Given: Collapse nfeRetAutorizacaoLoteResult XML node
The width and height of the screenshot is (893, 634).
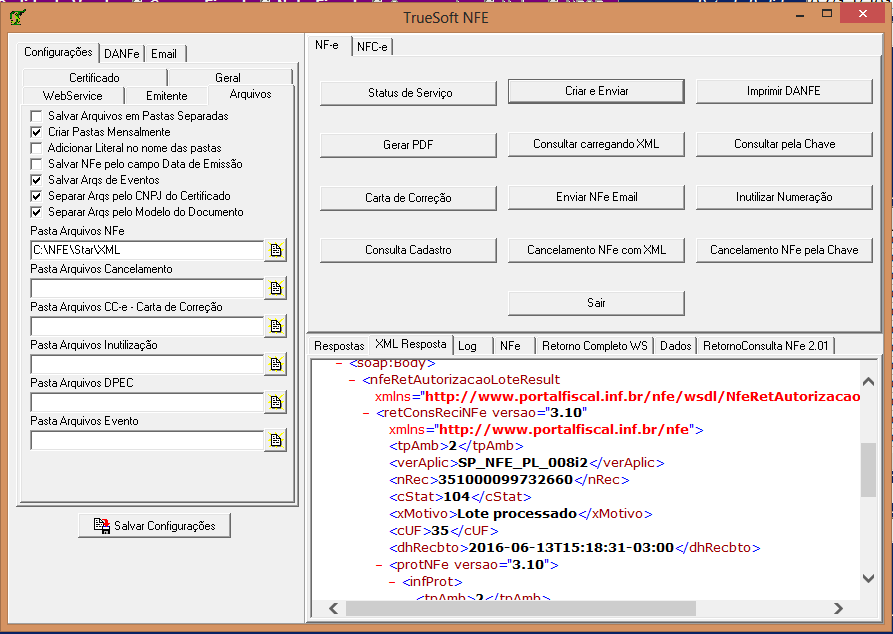Looking at the screenshot, I should 352,380.
